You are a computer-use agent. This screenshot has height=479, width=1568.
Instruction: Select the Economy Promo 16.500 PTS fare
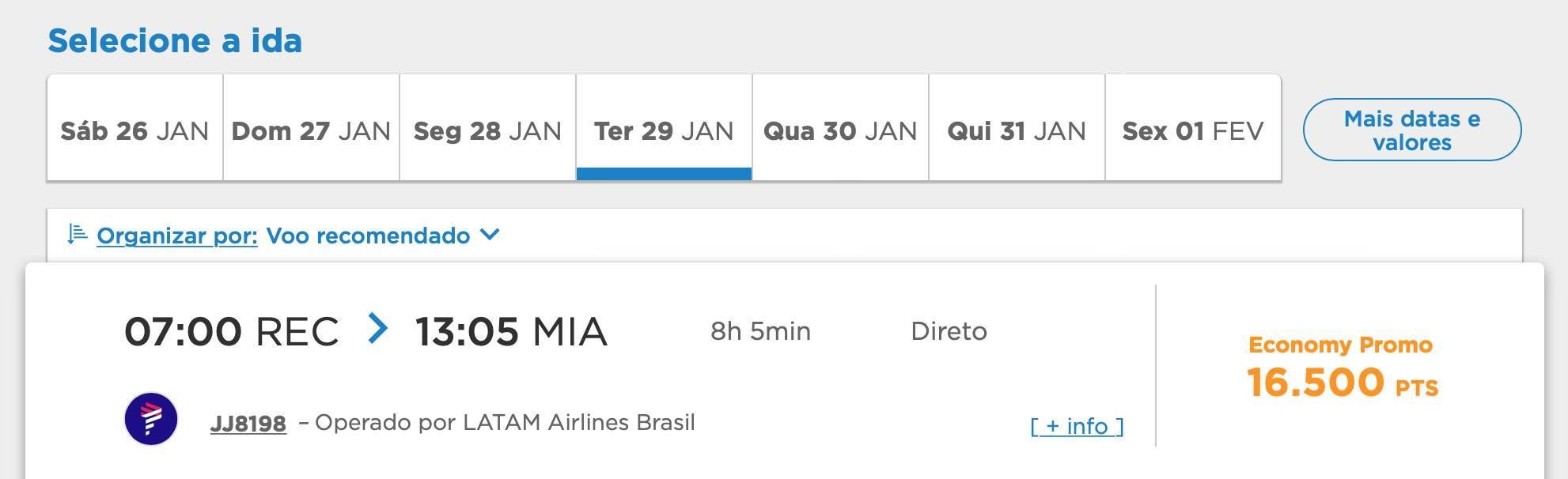point(1343,367)
